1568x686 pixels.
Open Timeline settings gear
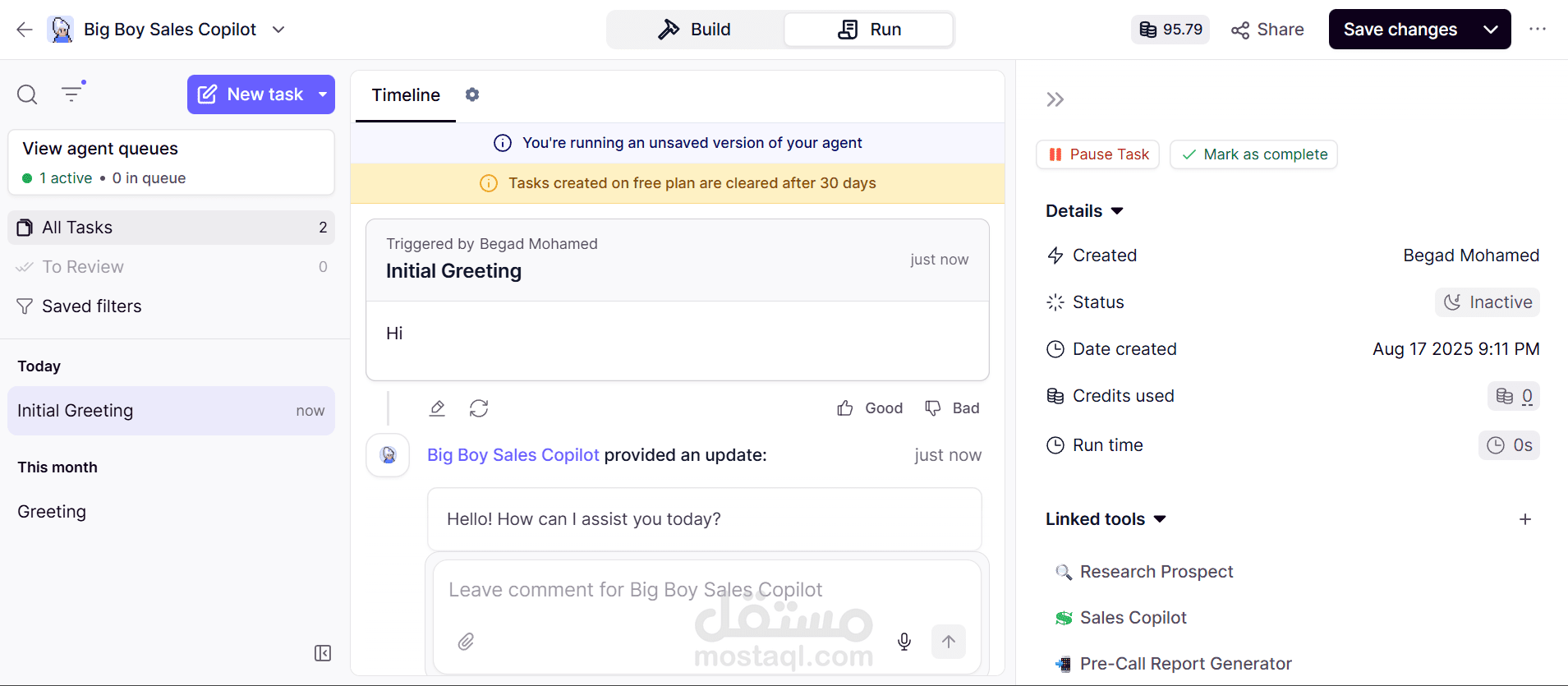pyautogui.click(x=472, y=94)
